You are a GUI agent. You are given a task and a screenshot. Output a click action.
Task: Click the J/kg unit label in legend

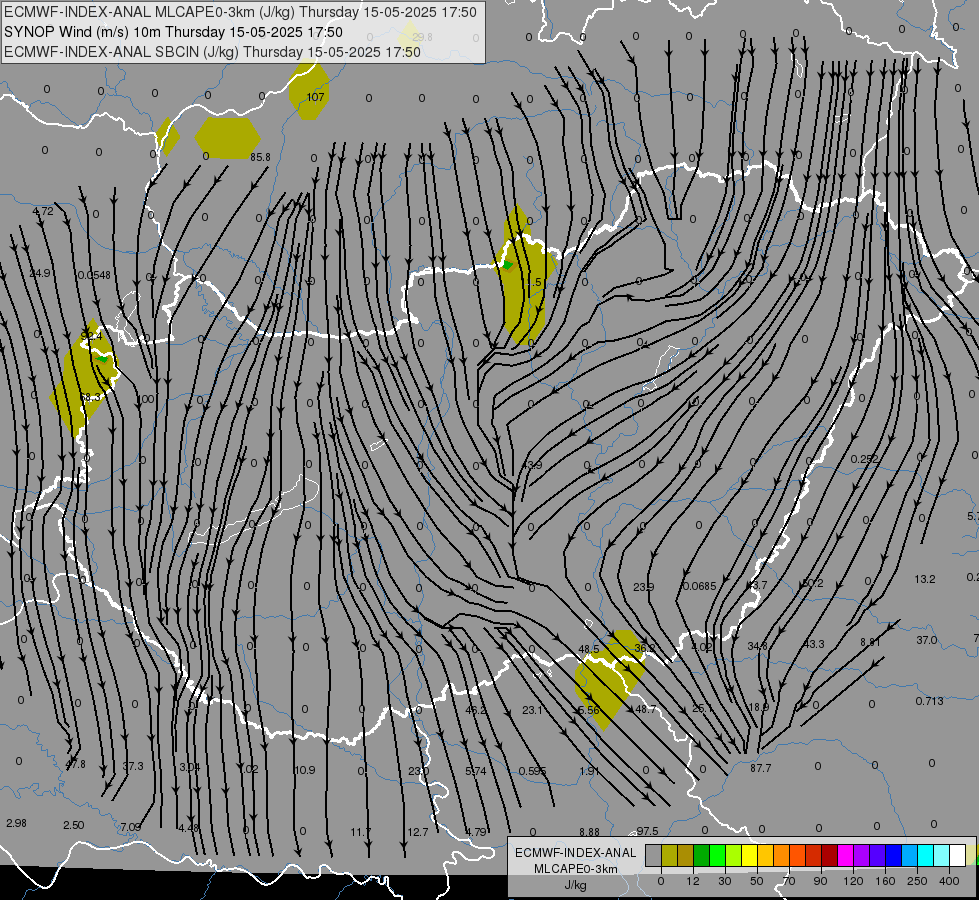(x=575, y=885)
